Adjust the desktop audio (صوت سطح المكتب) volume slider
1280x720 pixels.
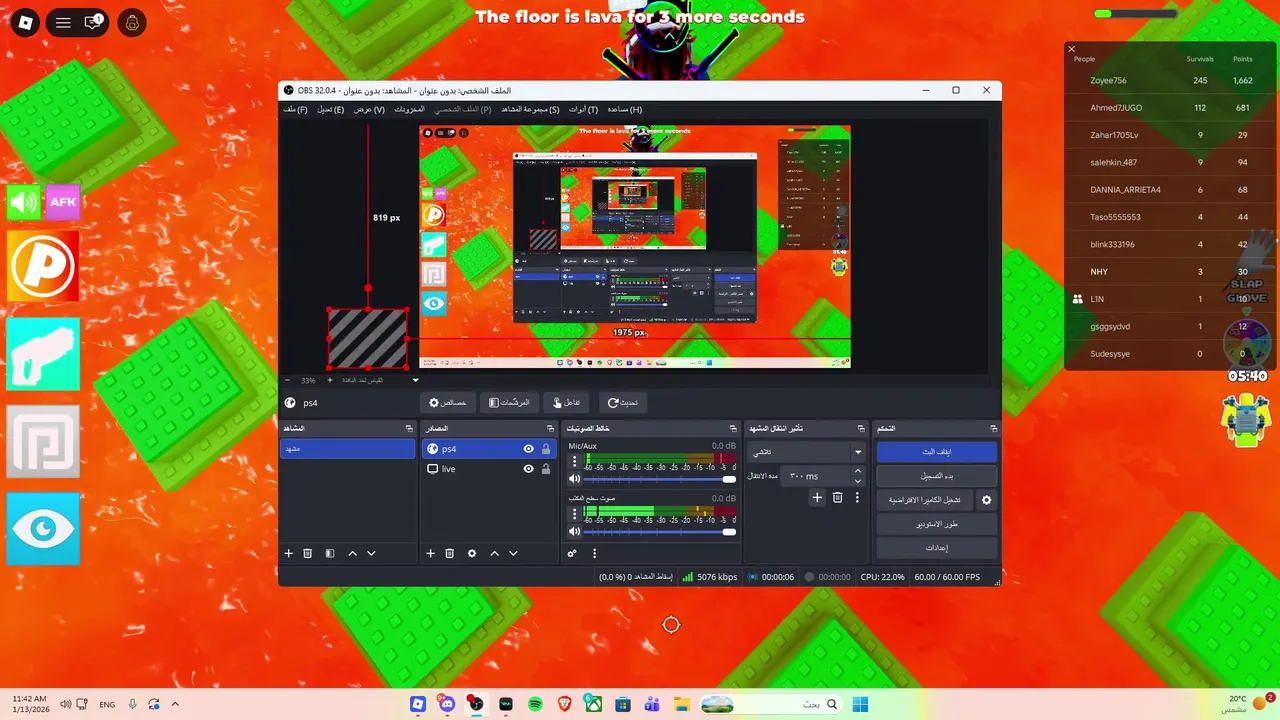(660, 531)
